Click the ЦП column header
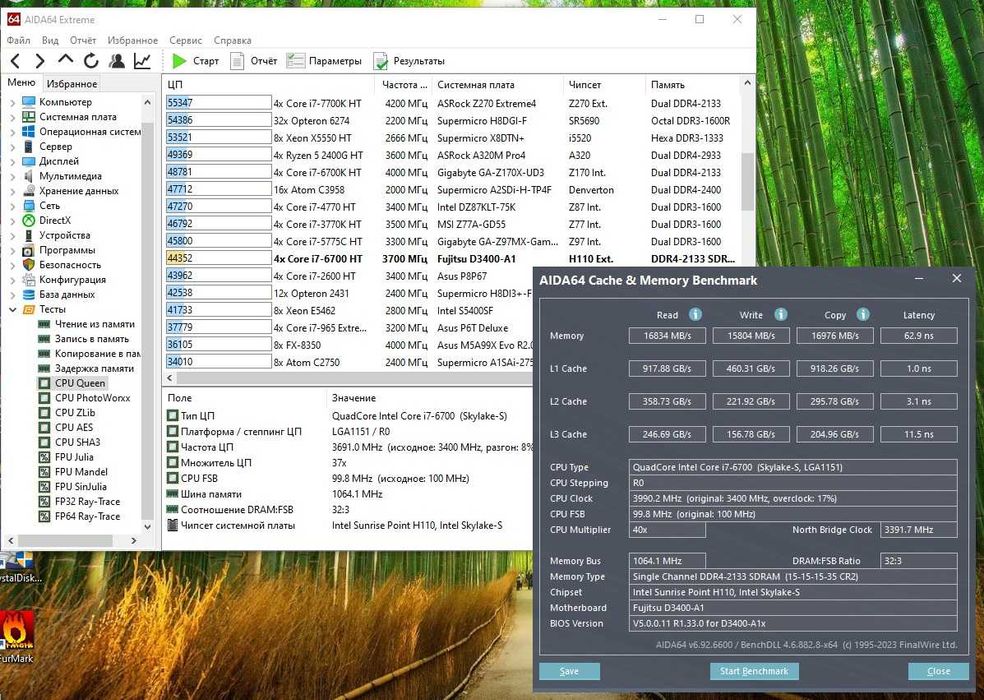 coord(270,84)
